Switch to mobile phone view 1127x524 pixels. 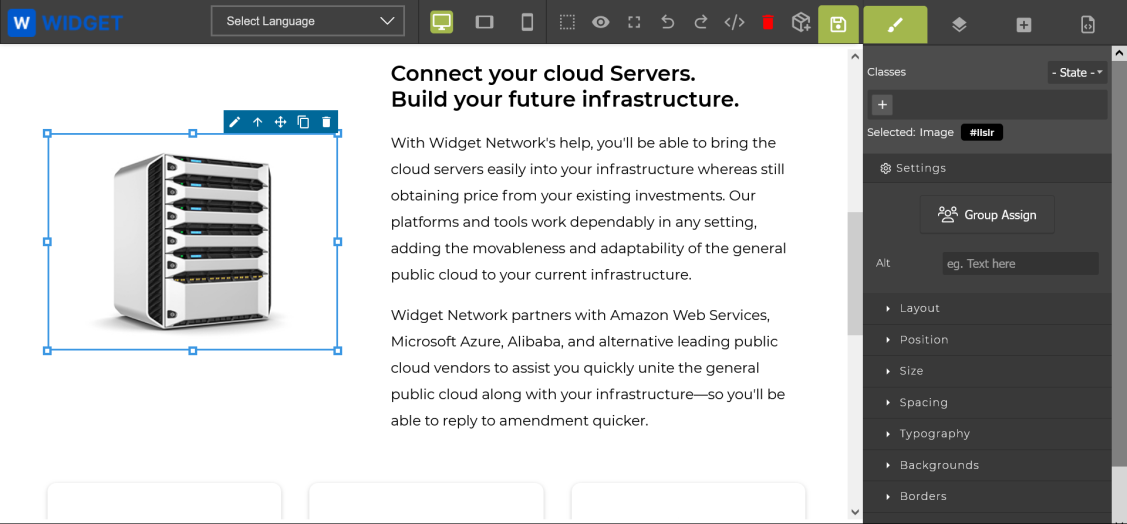click(527, 22)
